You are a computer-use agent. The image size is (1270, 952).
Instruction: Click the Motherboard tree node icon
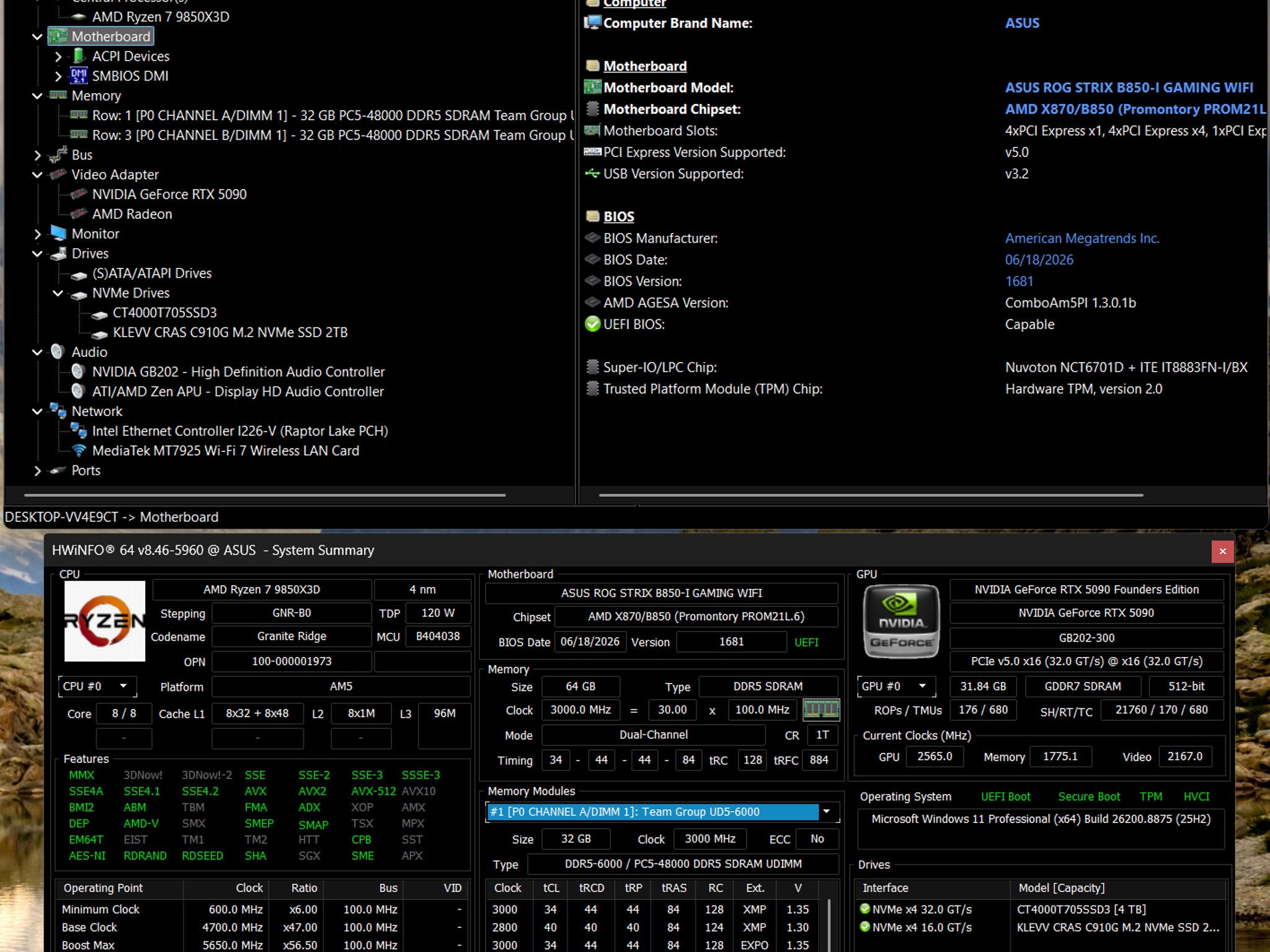tap(58, 37)
